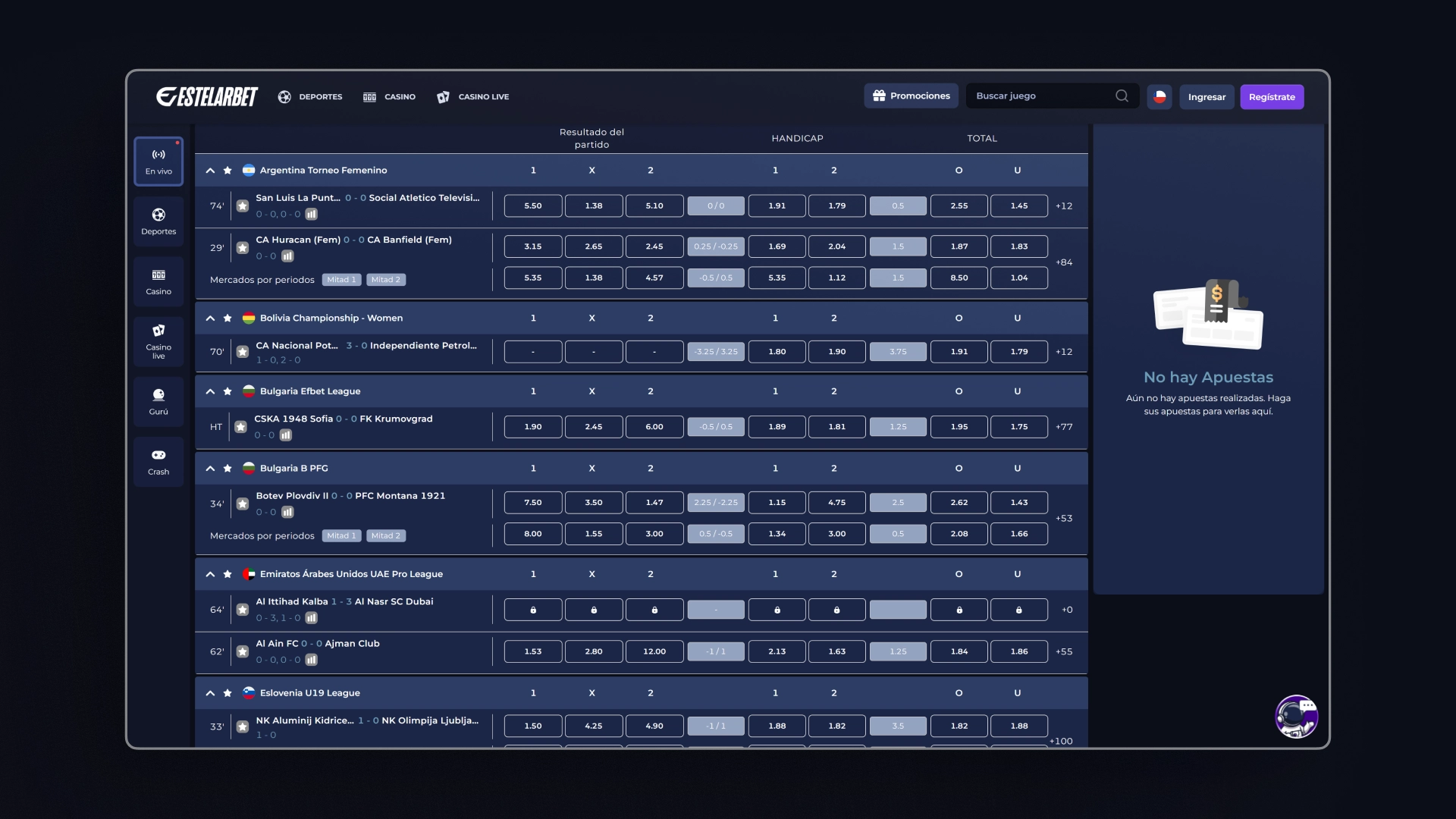Favorite the Bolivia Championship Women league star

point(227,318)
